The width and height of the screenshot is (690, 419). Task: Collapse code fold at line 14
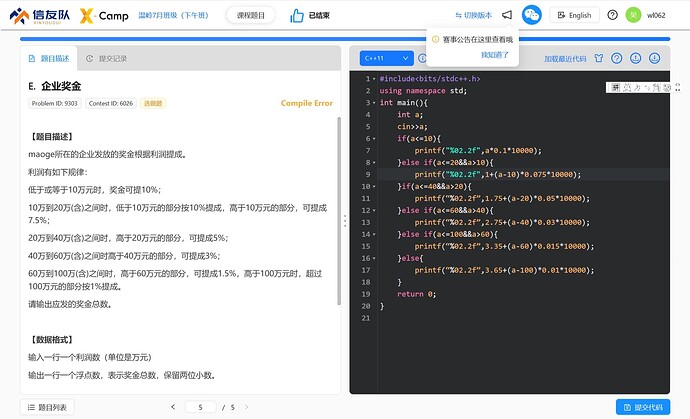pyautogui.click(x=374, y=235)
